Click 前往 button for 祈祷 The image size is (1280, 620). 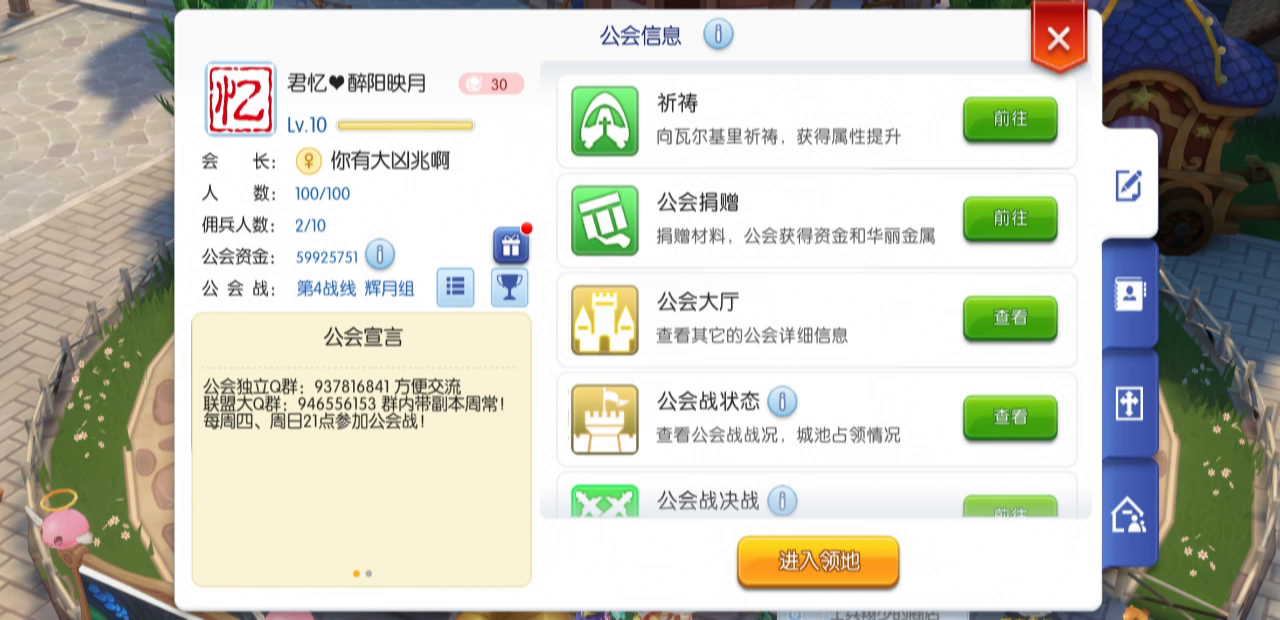[1010, 119]
